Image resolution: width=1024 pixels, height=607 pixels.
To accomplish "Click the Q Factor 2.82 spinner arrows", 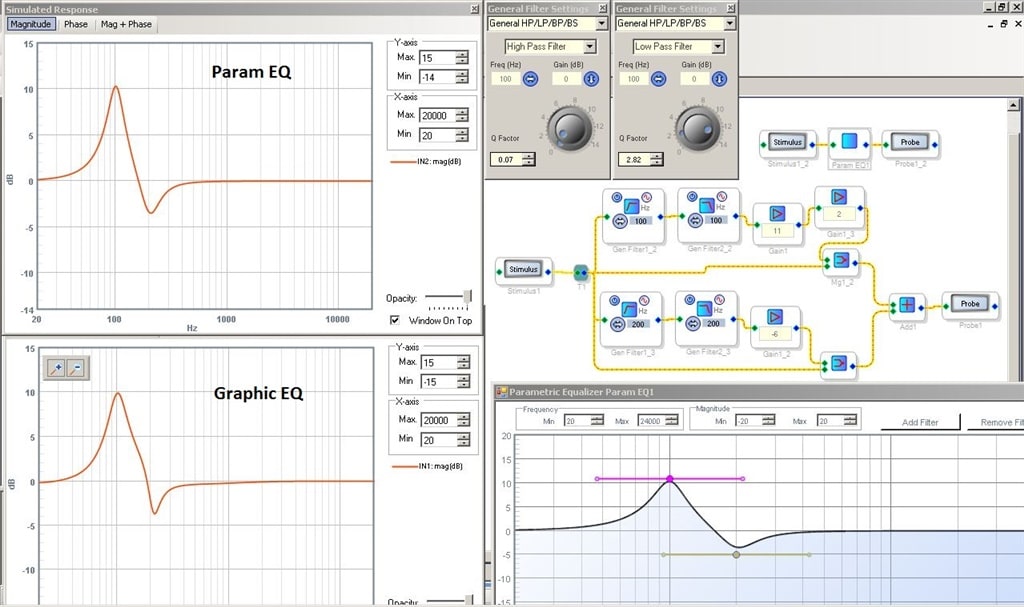I will point(657,159).
